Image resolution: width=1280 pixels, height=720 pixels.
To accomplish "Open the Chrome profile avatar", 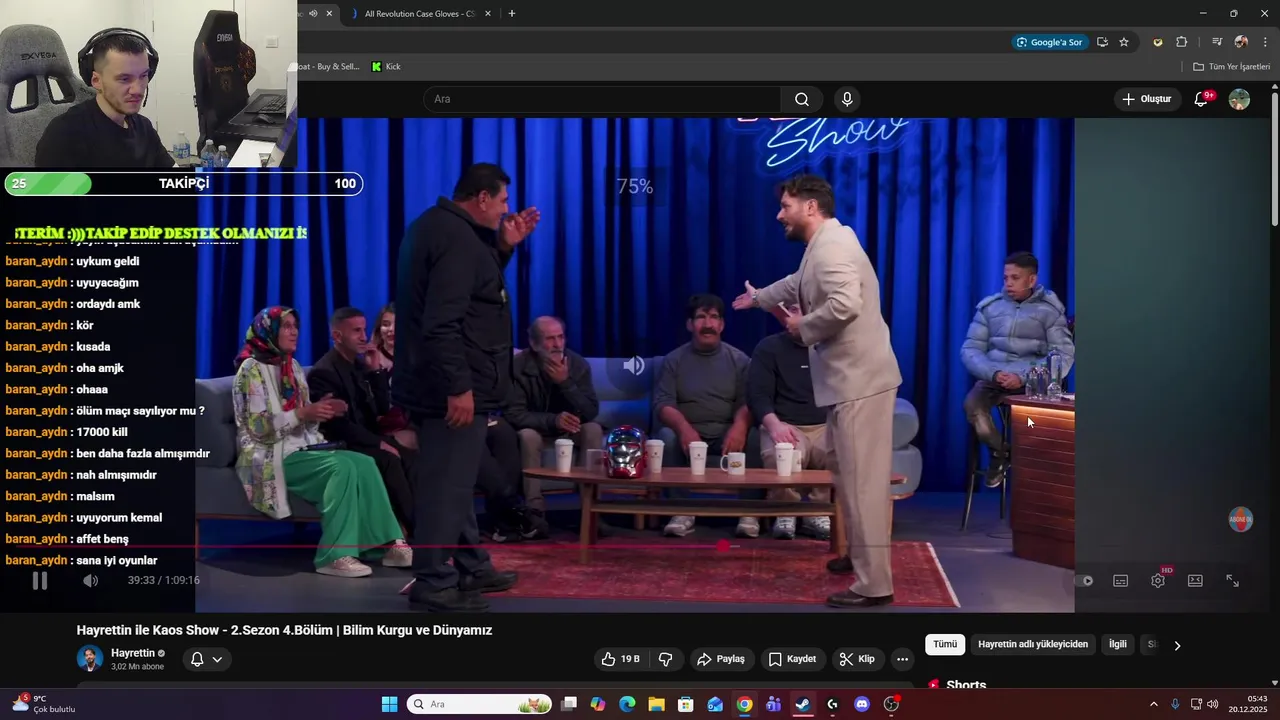I will 1241,42.
